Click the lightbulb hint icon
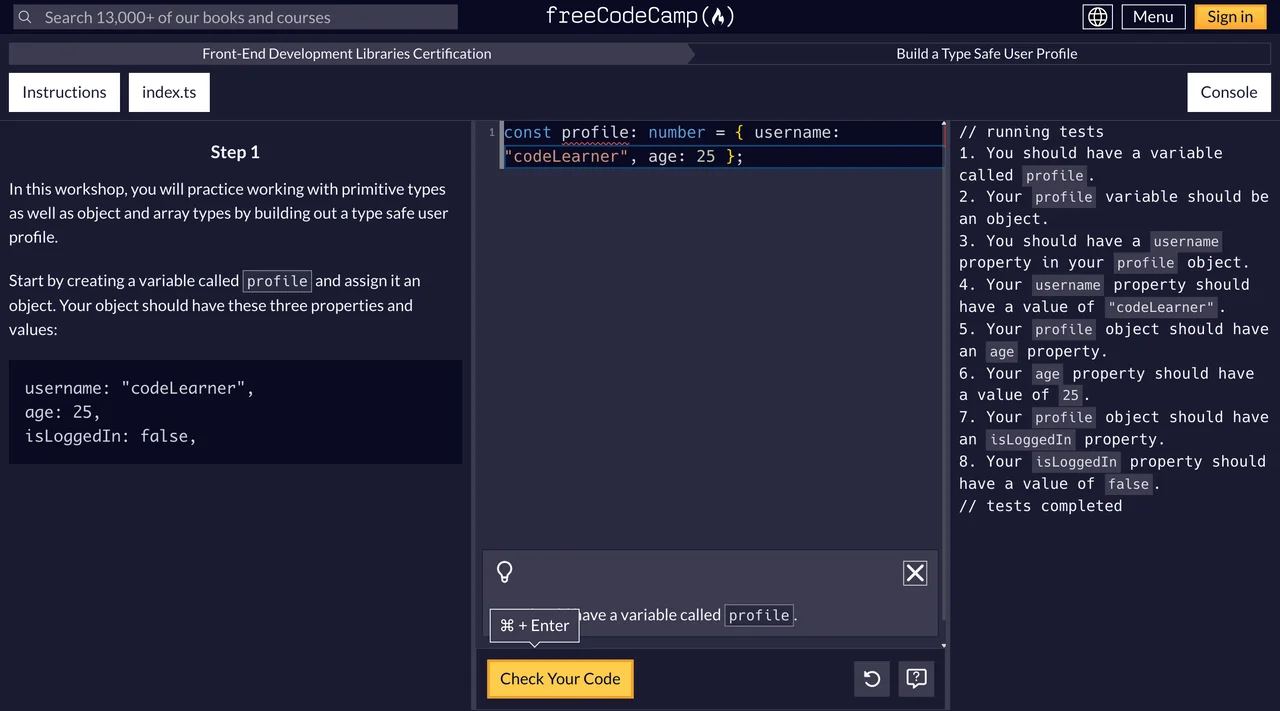Image resolution: width=1280 pixels, height=711 pixels. coord(505,572)
